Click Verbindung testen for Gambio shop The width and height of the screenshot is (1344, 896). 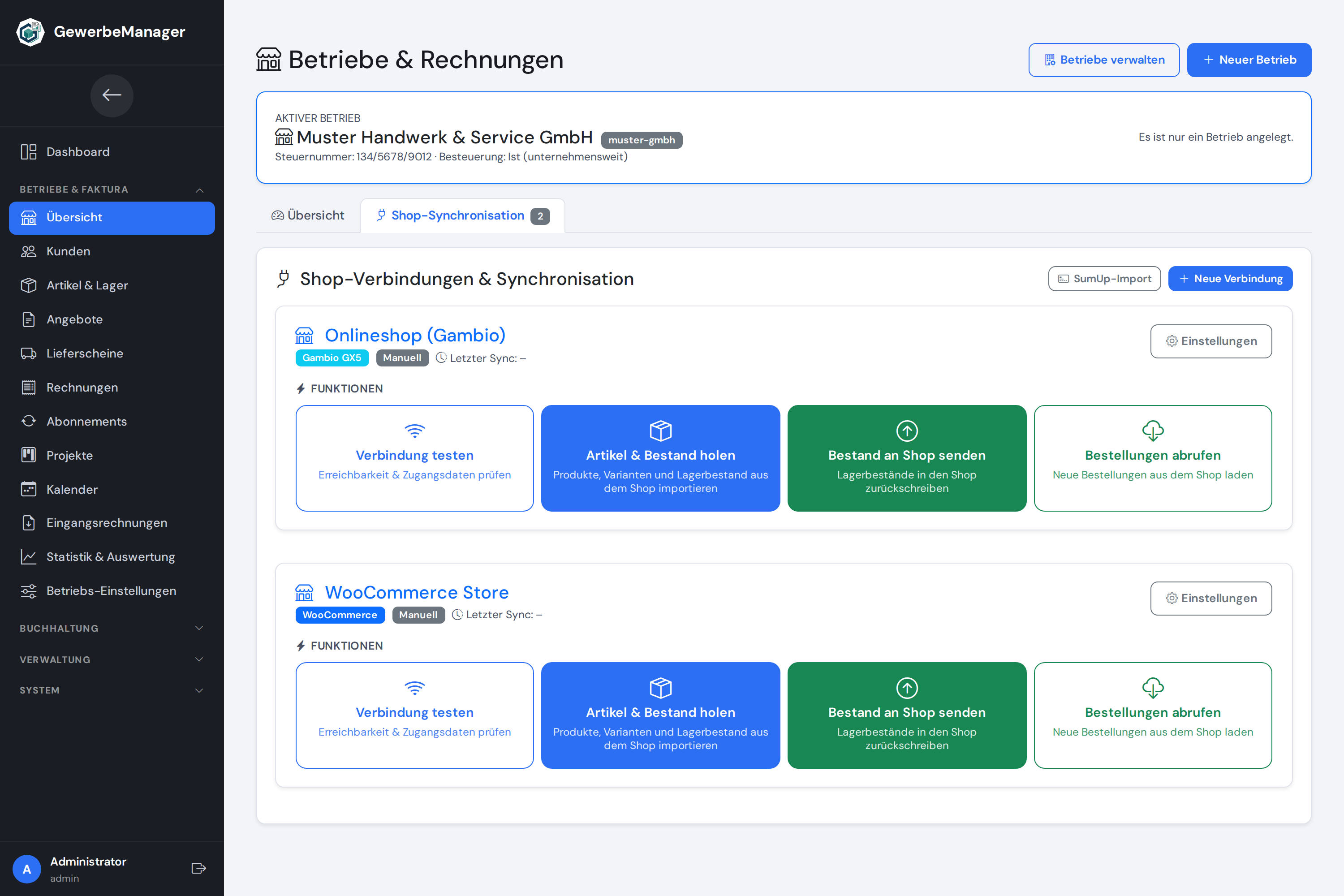point(415,458)
